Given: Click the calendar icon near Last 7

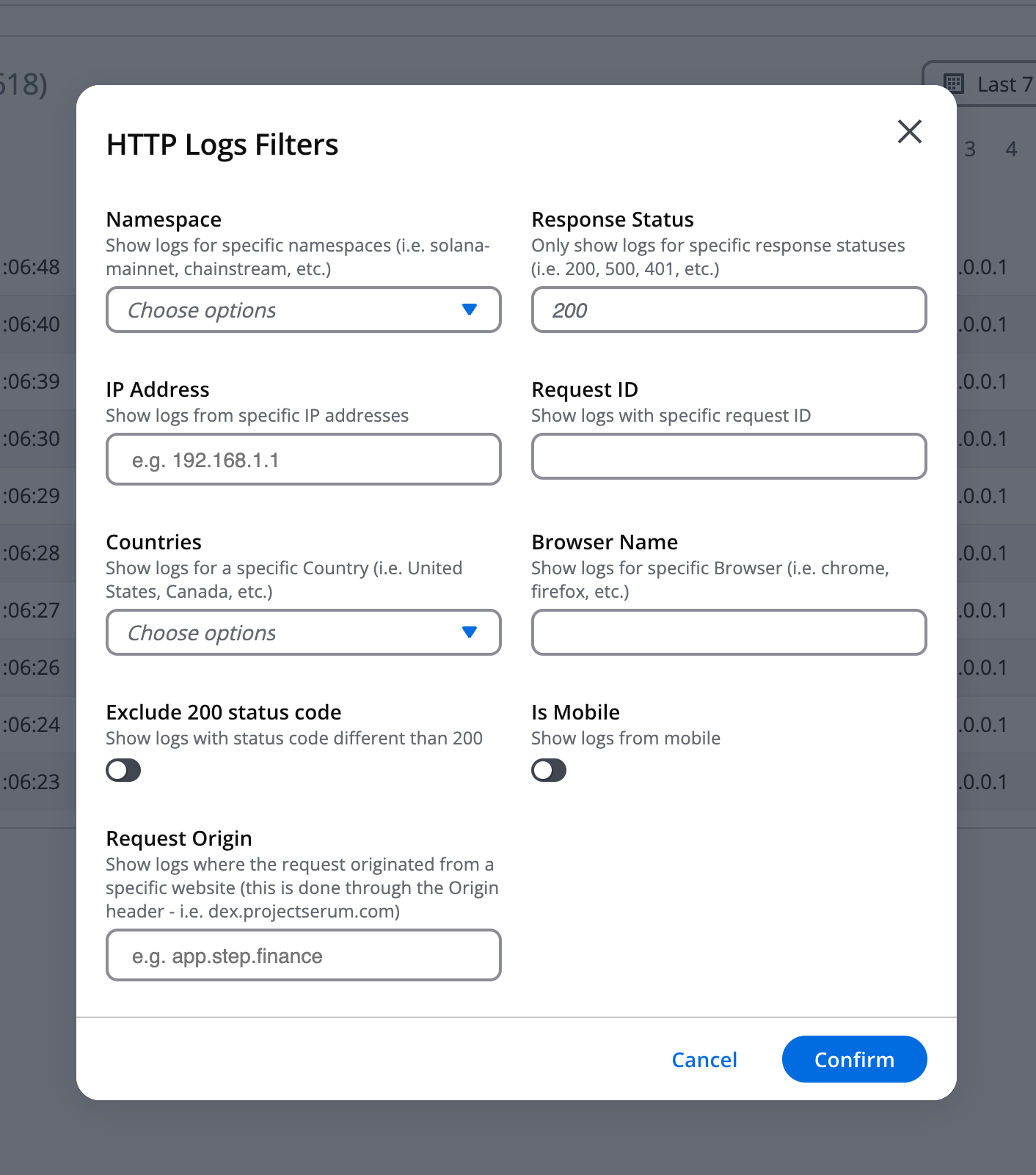Looking at the screenshot, I should point(953,84).
